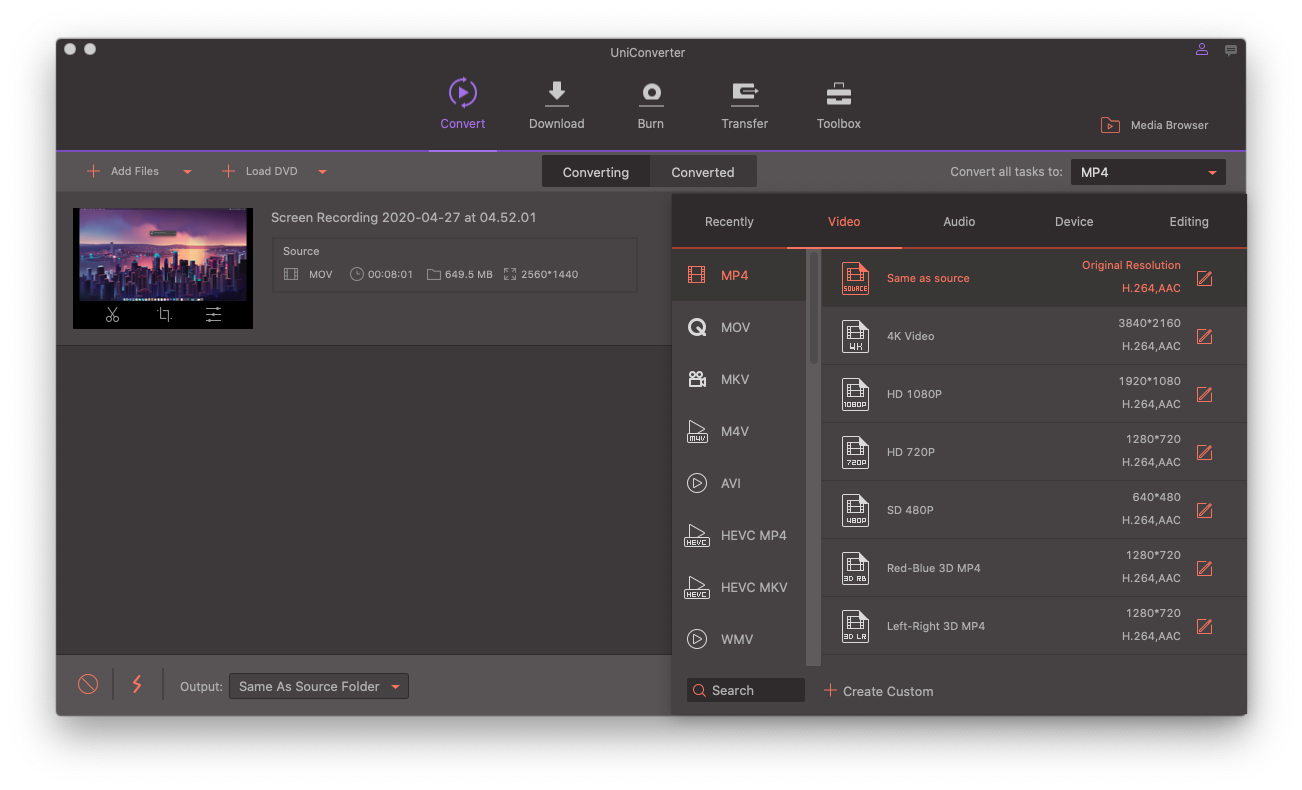Open the Download section
The height and width of the screenshot is (790, 1302).
point(556,105)
